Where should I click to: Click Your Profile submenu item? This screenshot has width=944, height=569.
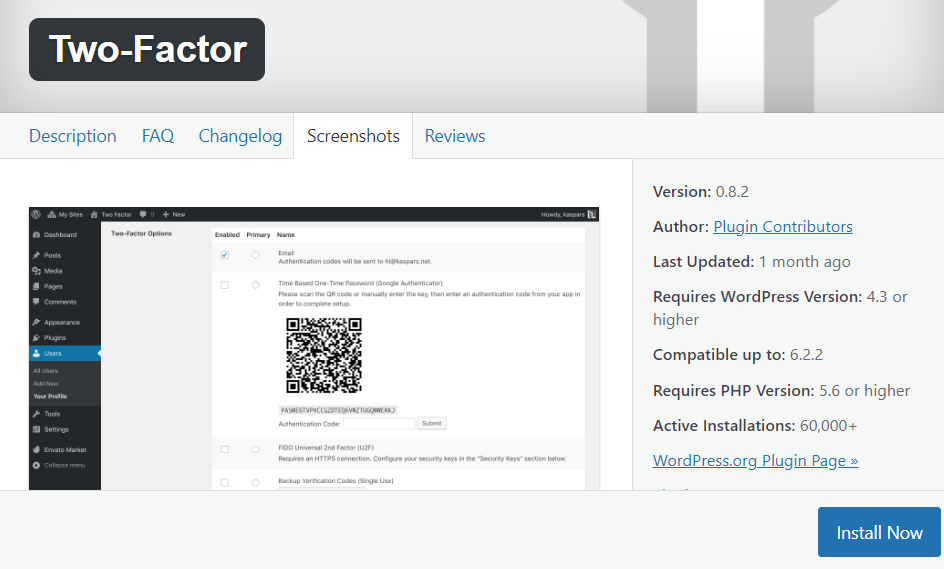[x=50, y=396]
